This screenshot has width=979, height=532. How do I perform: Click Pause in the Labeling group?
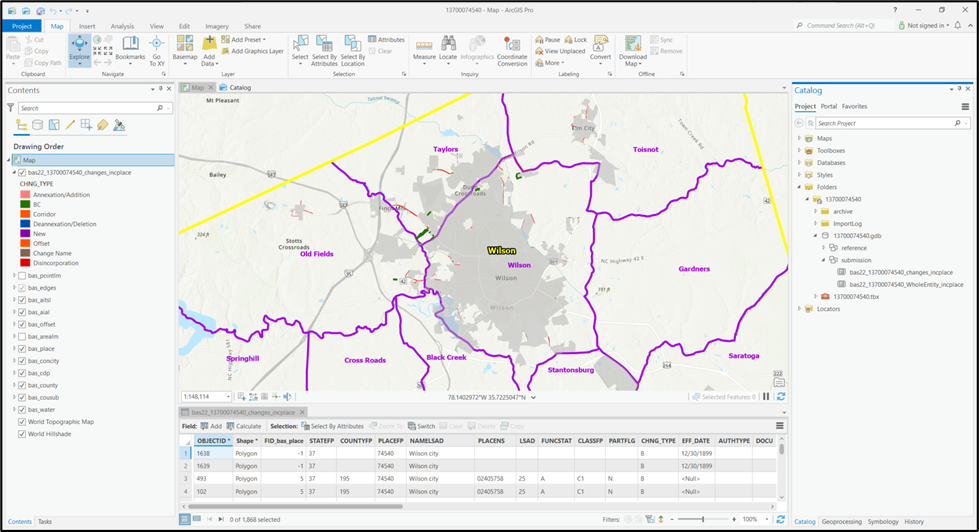pyautogui.click(x=547, y=40)
